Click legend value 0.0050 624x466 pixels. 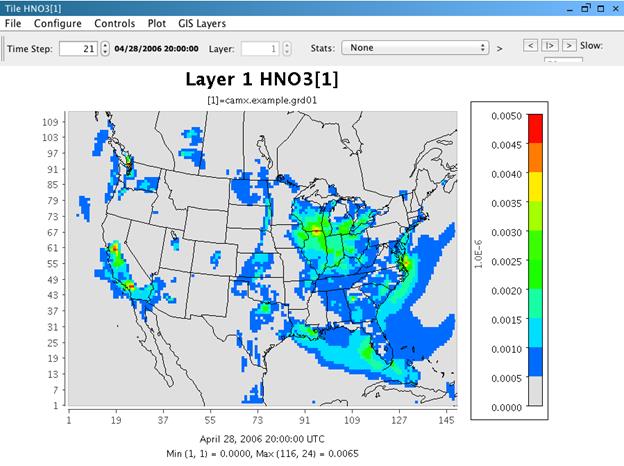coord(506,116)
